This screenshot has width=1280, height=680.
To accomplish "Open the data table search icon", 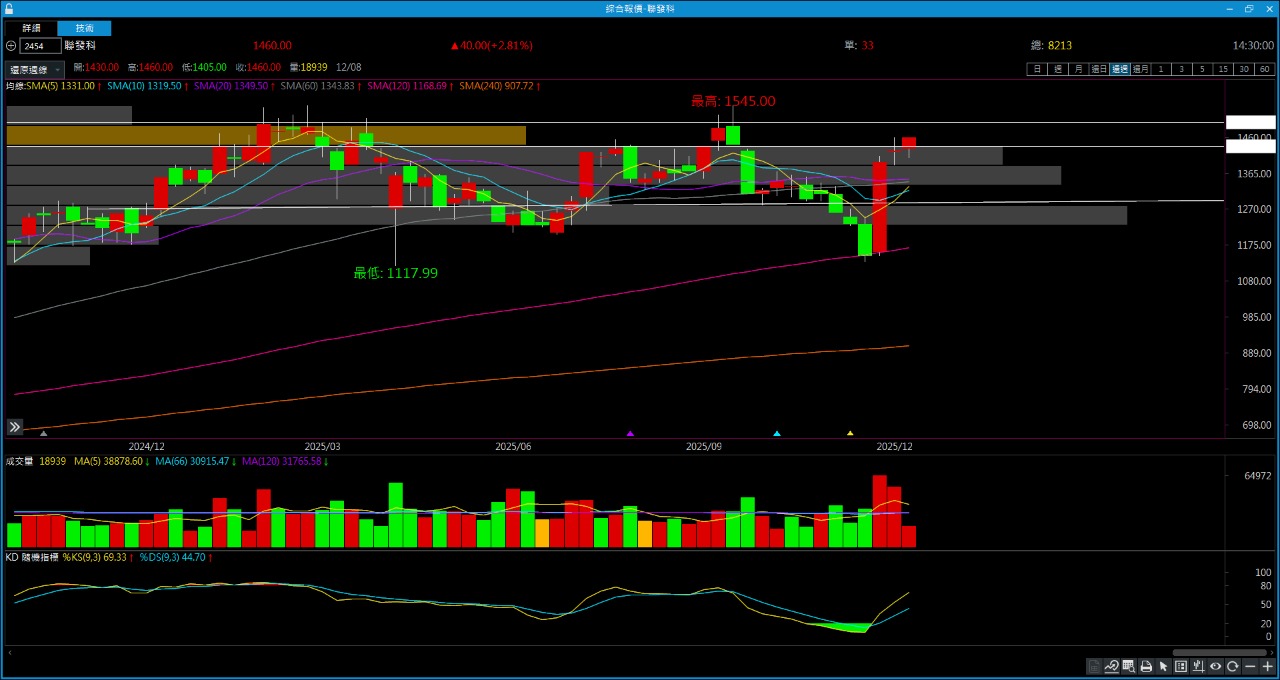I will click(x=1128, y=666).
